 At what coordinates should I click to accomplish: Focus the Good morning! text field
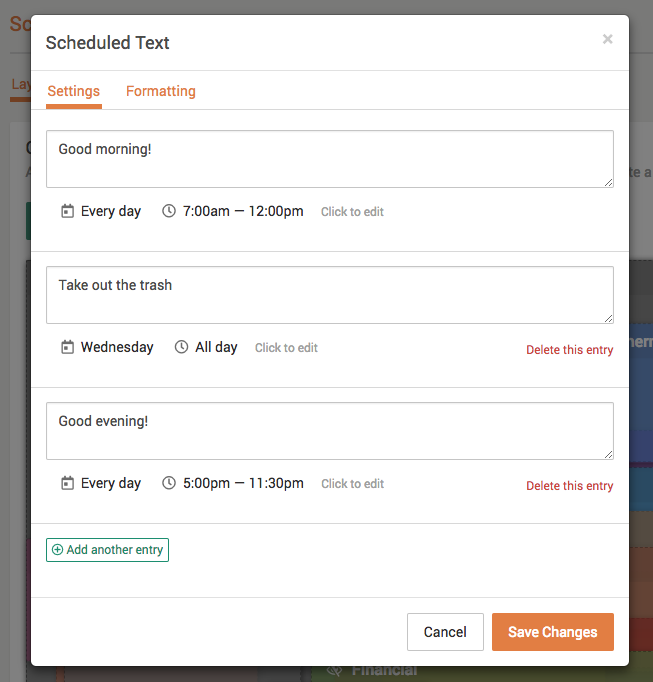(x=330, y=159)
